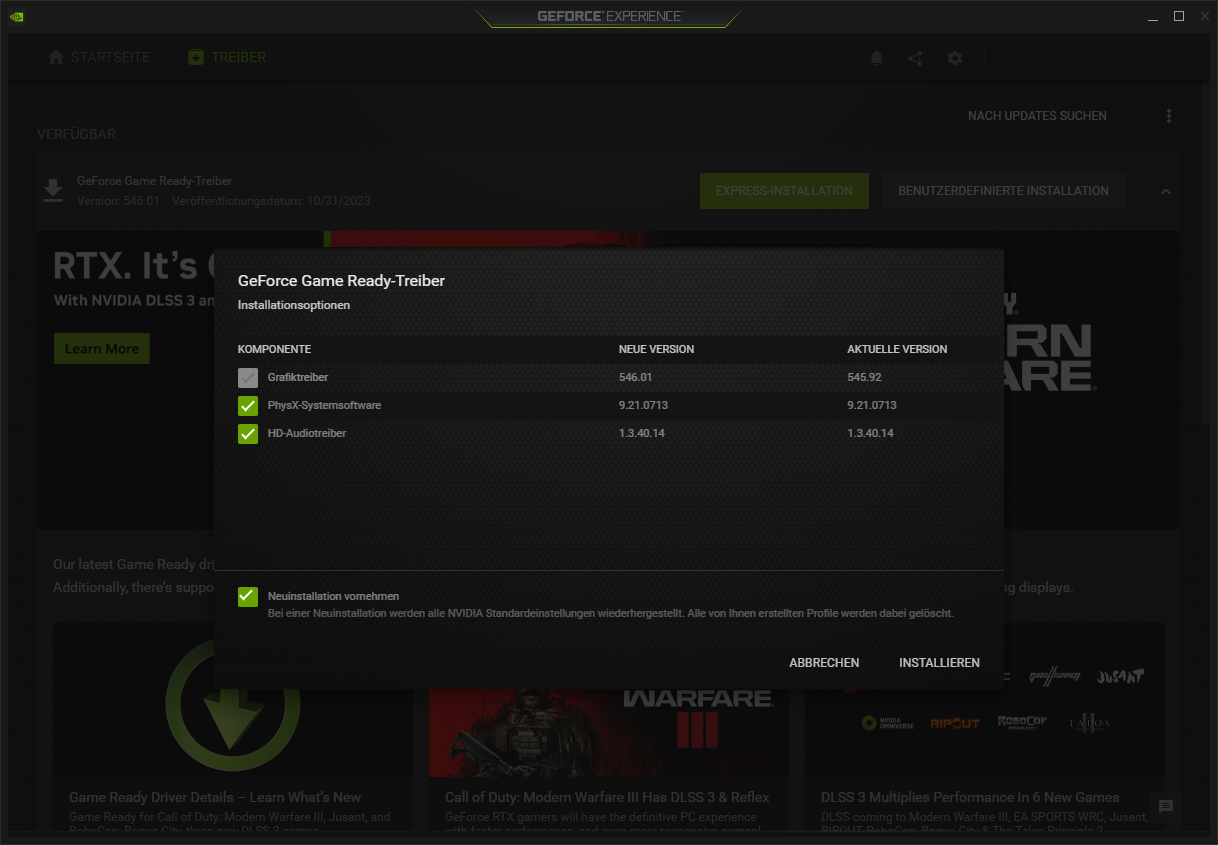This screenshot has width=1218, height=845.
Task: Open the share icon menu
Action: point(915,58)
